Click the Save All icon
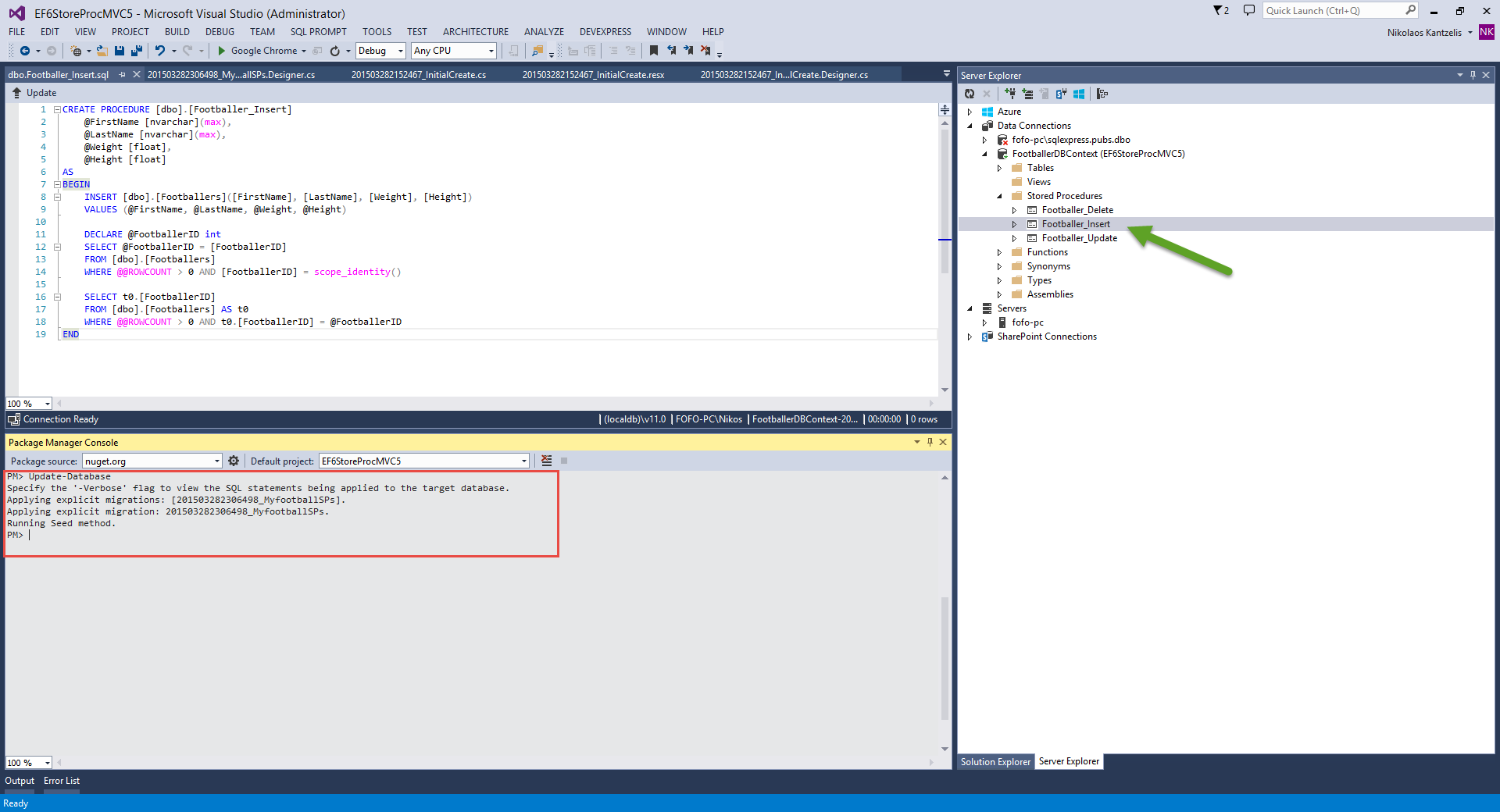The image size is (1500, 812). (x=137, y=51)
